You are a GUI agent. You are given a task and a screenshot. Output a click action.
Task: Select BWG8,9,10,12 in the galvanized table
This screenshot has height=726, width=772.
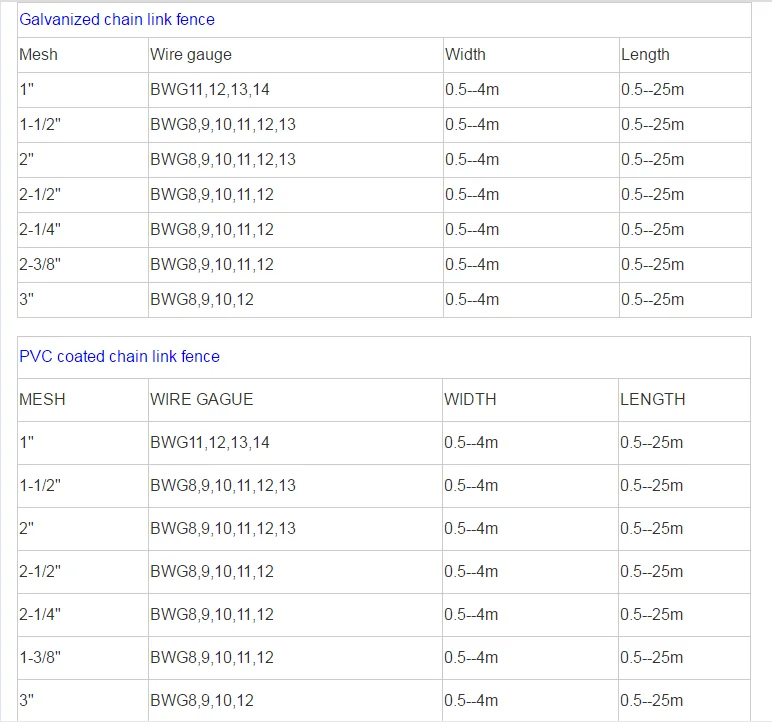202,300
